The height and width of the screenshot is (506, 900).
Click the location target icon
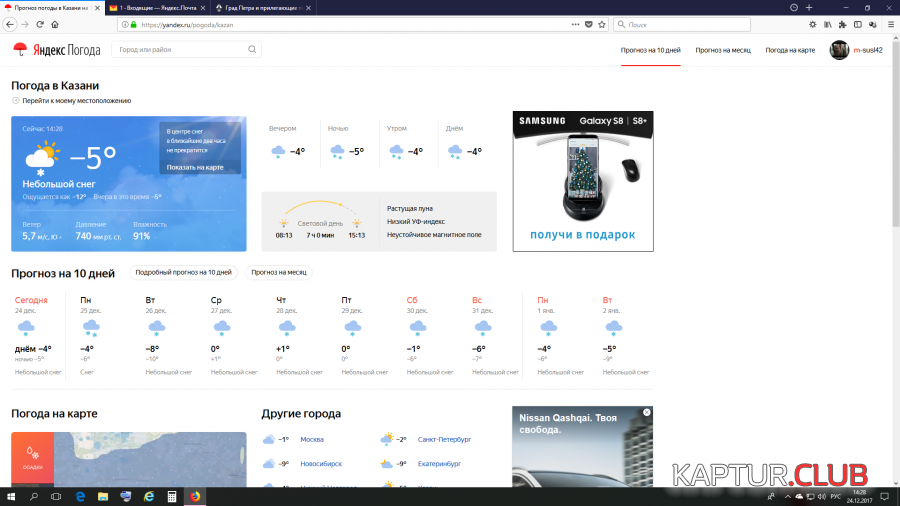tap(15, 100)
